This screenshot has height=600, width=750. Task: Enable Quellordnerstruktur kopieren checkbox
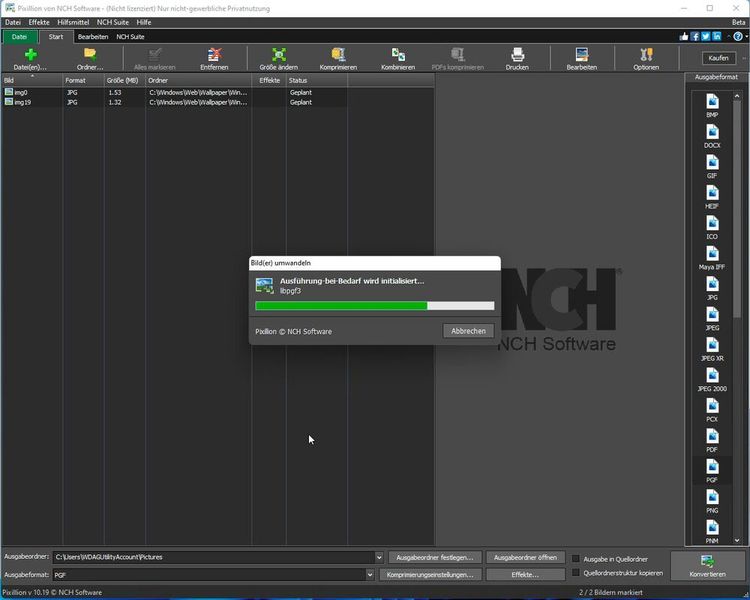[x=576, y=573]
